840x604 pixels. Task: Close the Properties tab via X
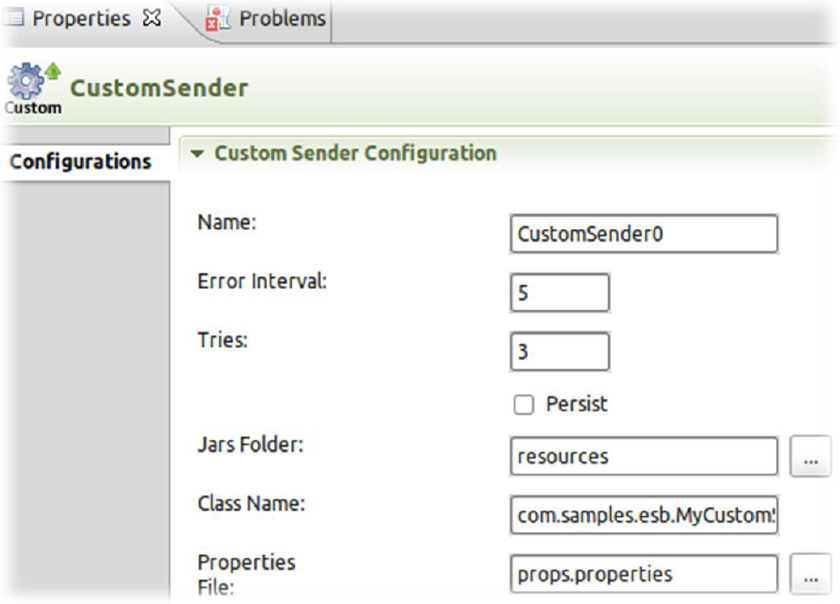point(153,19)
